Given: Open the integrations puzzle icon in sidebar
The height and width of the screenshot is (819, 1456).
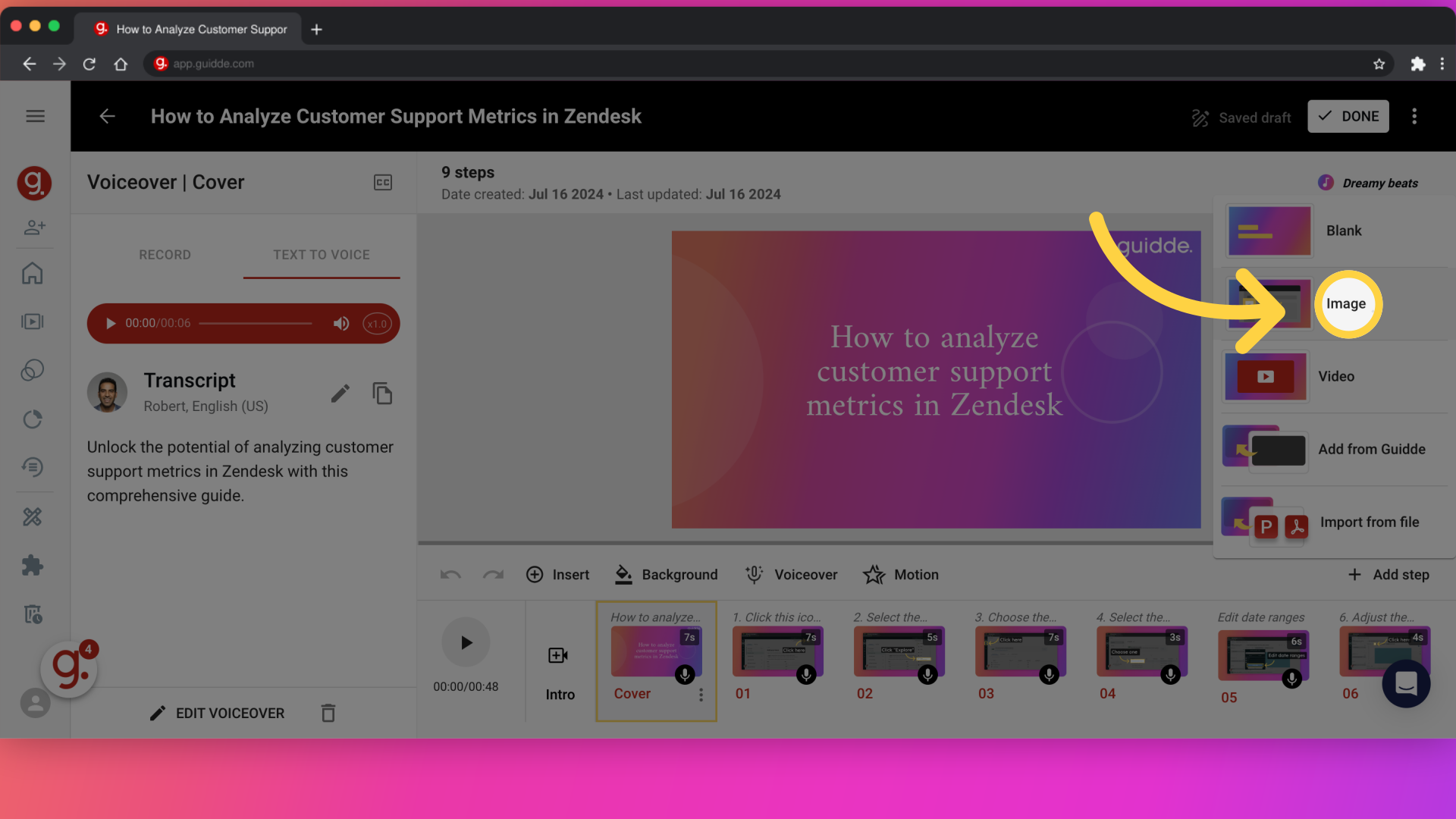Looking at the screenshot, I should click(33, 565).
